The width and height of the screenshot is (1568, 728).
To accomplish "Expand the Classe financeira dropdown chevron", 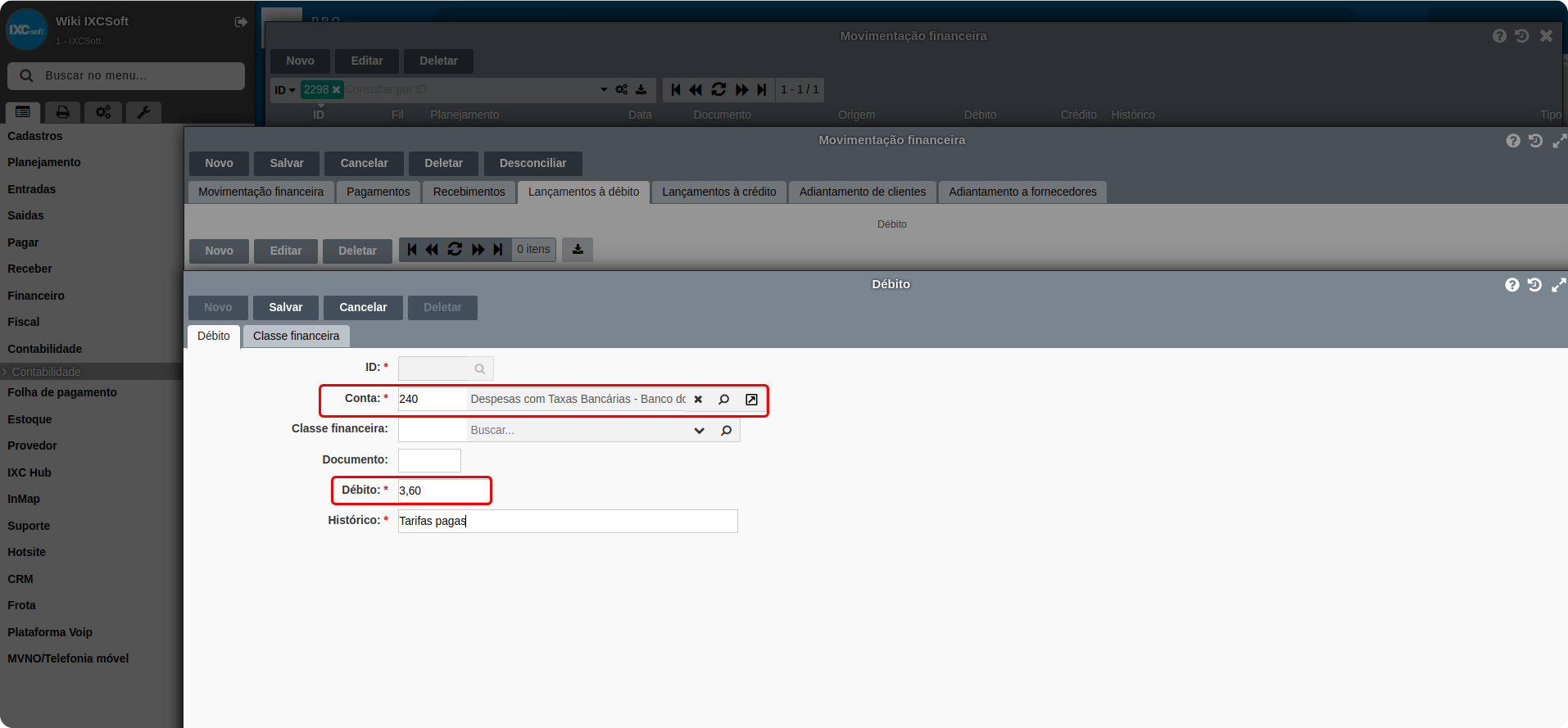I will tap(699, 431).
